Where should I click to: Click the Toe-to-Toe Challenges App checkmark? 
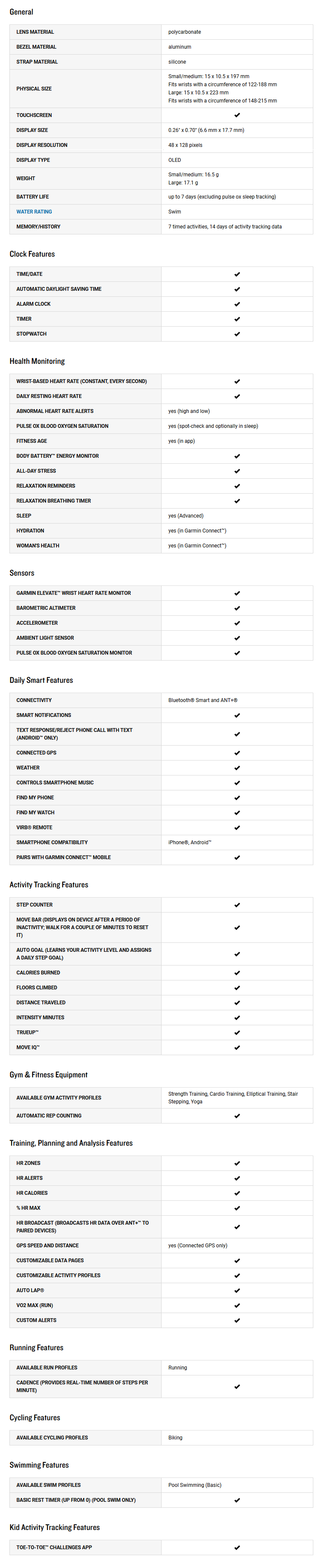pyautogui.click(x=237, y=1548)
